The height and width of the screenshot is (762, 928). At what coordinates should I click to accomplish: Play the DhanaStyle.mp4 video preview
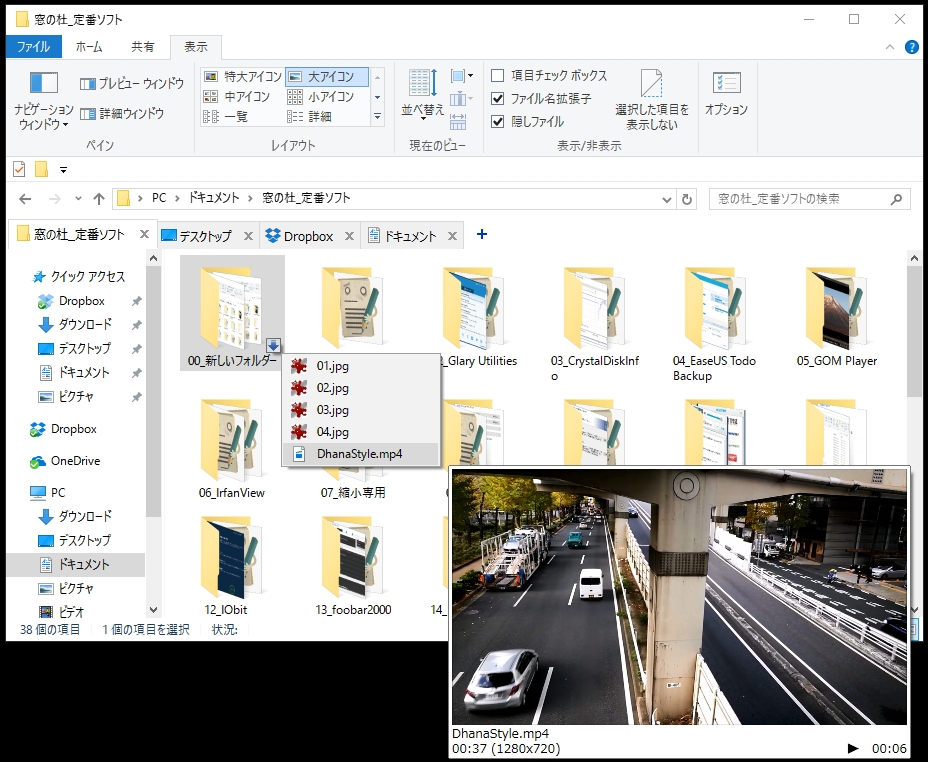click(x=852, y=747)
